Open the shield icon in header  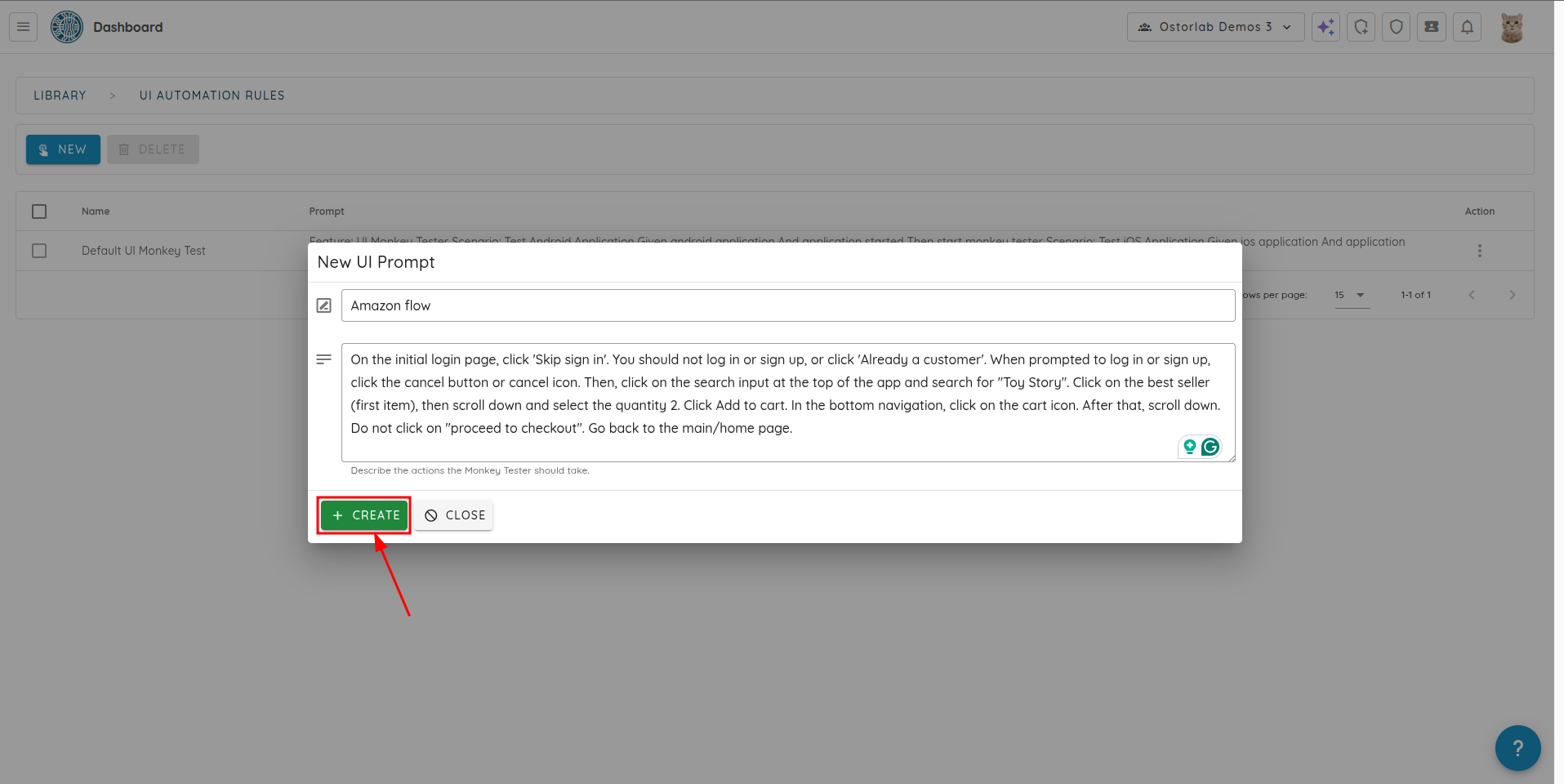coord(1397,27)
